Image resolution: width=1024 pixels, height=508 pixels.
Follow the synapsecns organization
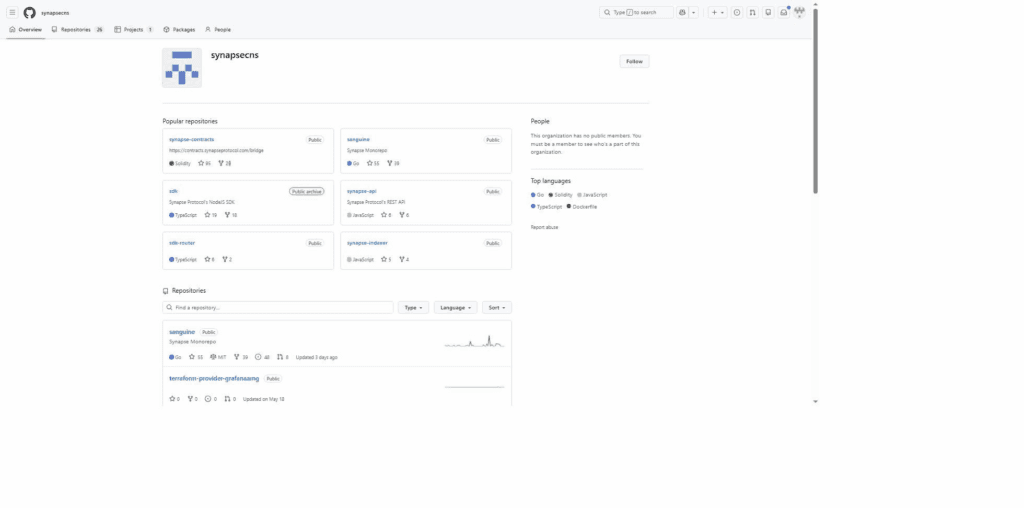coord(634,61)
